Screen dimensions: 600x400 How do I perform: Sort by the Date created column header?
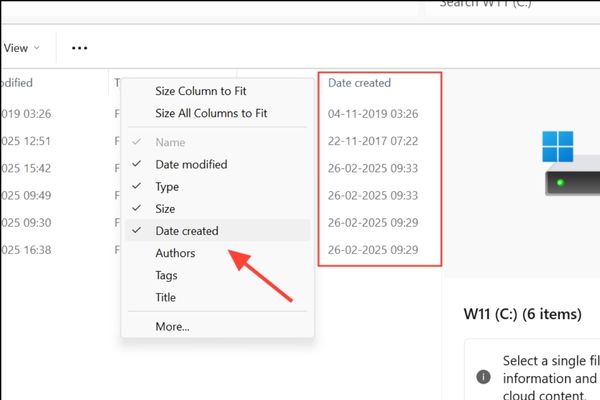click(x=360, y=83)
